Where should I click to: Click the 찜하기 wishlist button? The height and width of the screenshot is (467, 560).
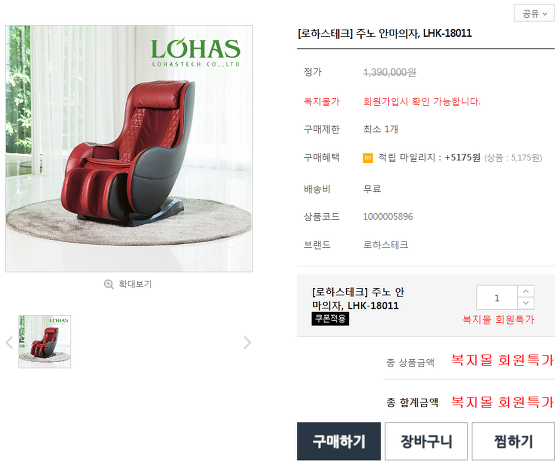pos(513,441)
